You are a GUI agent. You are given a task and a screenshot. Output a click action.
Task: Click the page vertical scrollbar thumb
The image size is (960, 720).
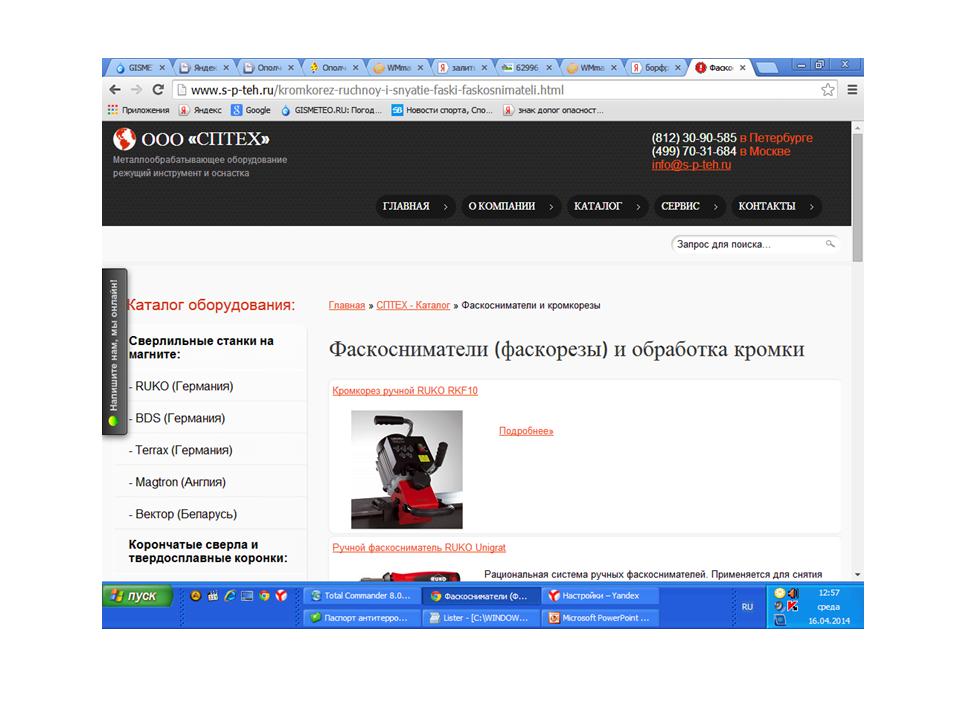857,197
